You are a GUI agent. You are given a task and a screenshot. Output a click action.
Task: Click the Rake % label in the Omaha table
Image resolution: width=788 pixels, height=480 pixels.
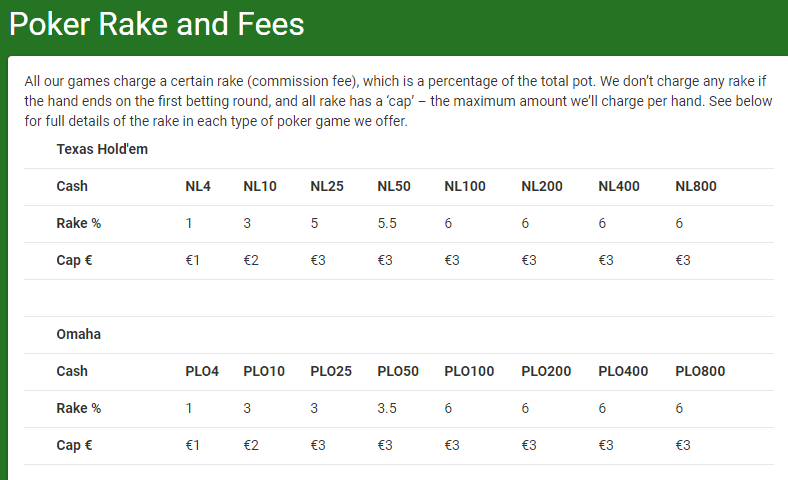point(79,408)
